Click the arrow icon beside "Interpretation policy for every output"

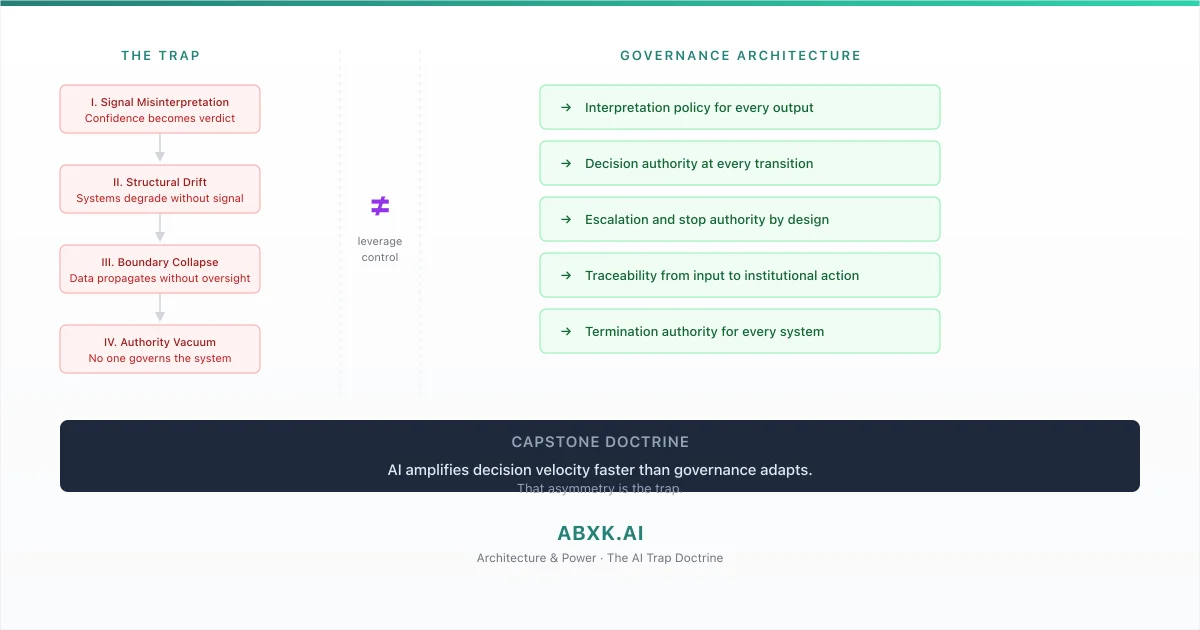tap(567, 107)
